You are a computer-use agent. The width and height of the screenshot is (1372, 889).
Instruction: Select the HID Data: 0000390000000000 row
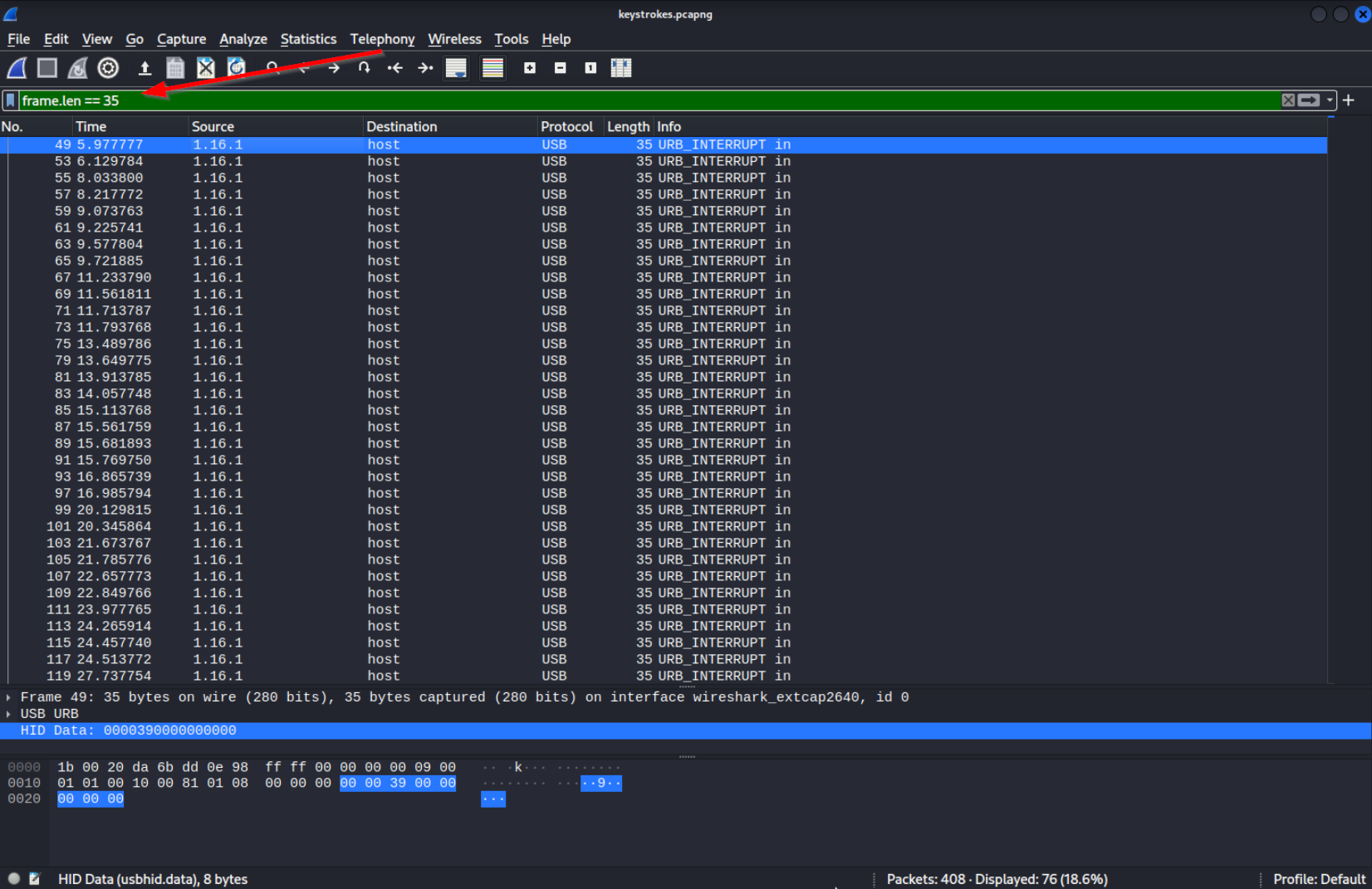[686, 730]
